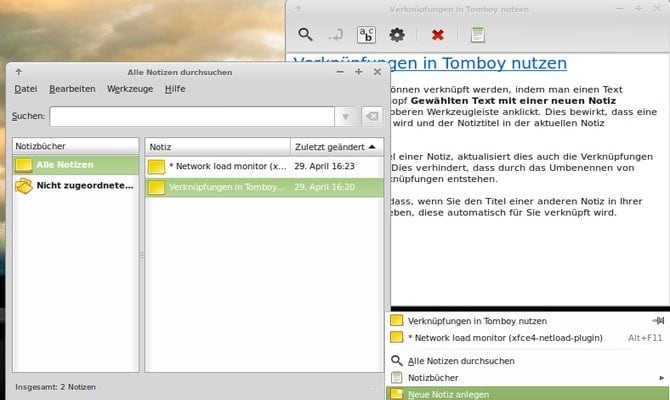Click the 'Notizbücher' column header

[76, 146]
